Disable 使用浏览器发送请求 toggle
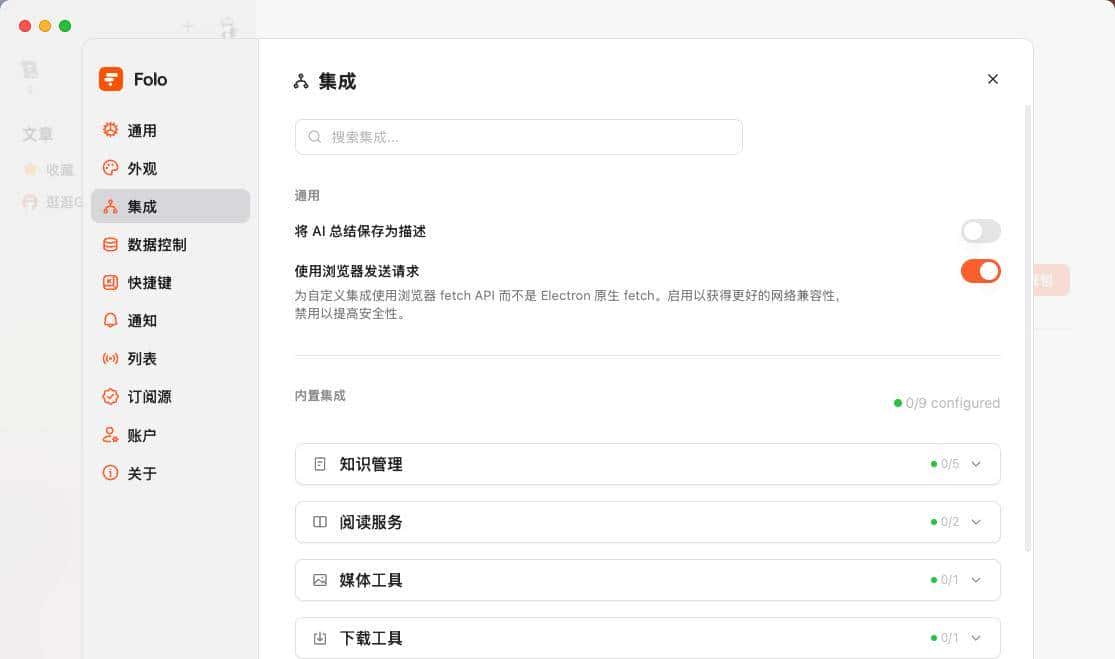This screenshot has width=1115, height=659. coord(980,271)
